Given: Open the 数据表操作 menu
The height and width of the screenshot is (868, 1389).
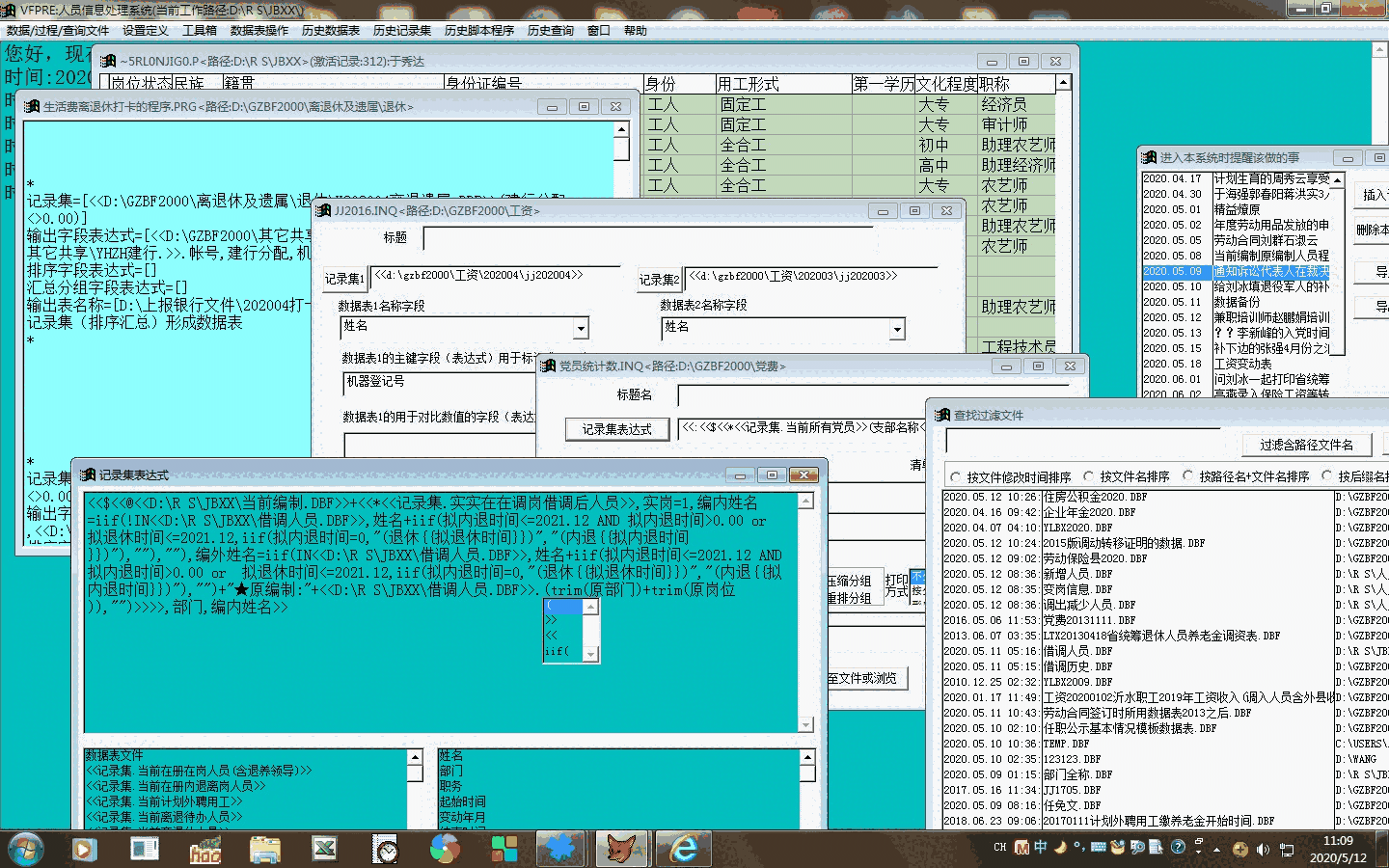Looking at the screenshot, I should pos(259,31).
